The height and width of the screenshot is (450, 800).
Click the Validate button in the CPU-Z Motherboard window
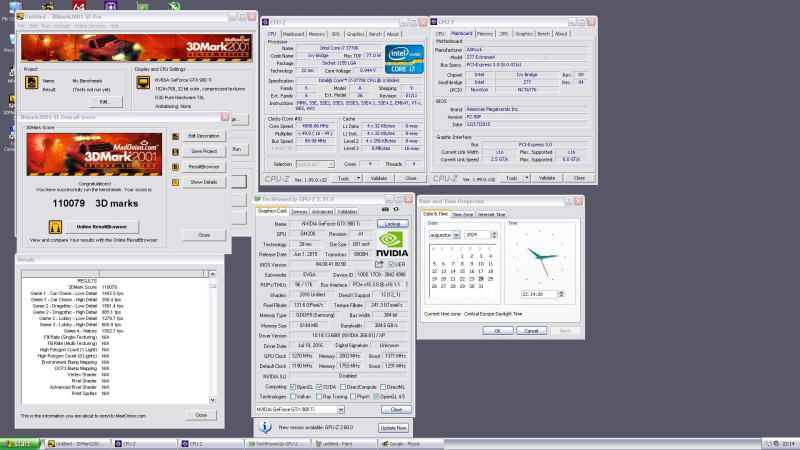[x=546, y=178]
